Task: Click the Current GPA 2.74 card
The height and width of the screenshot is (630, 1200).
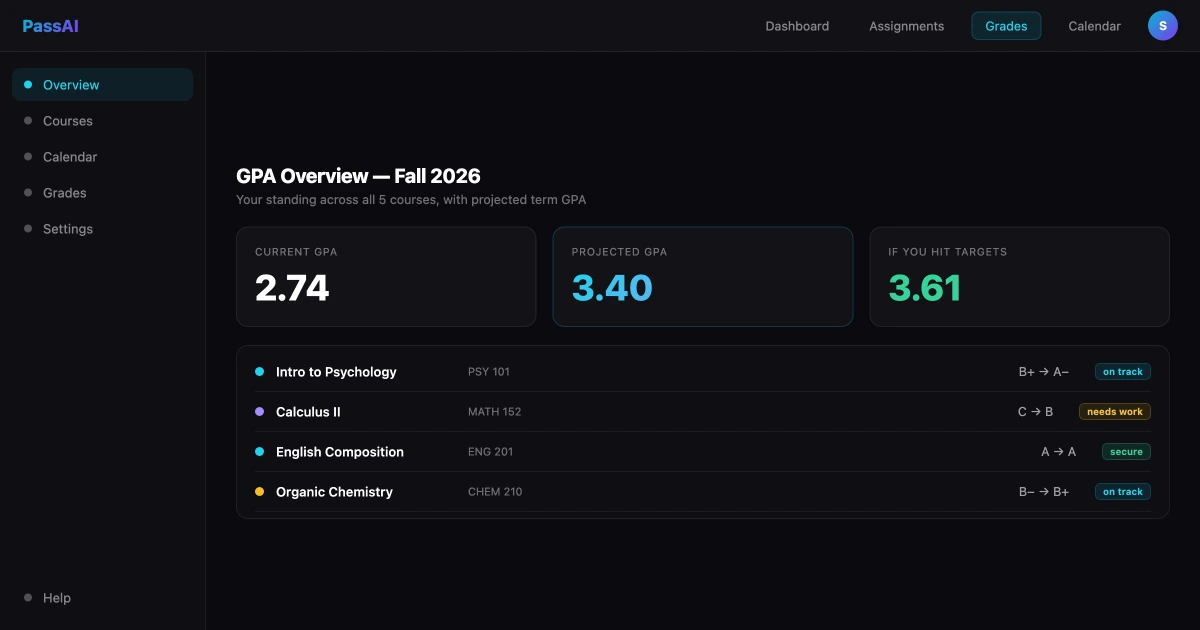Action: pyautogui.click(x=386, y=277)
